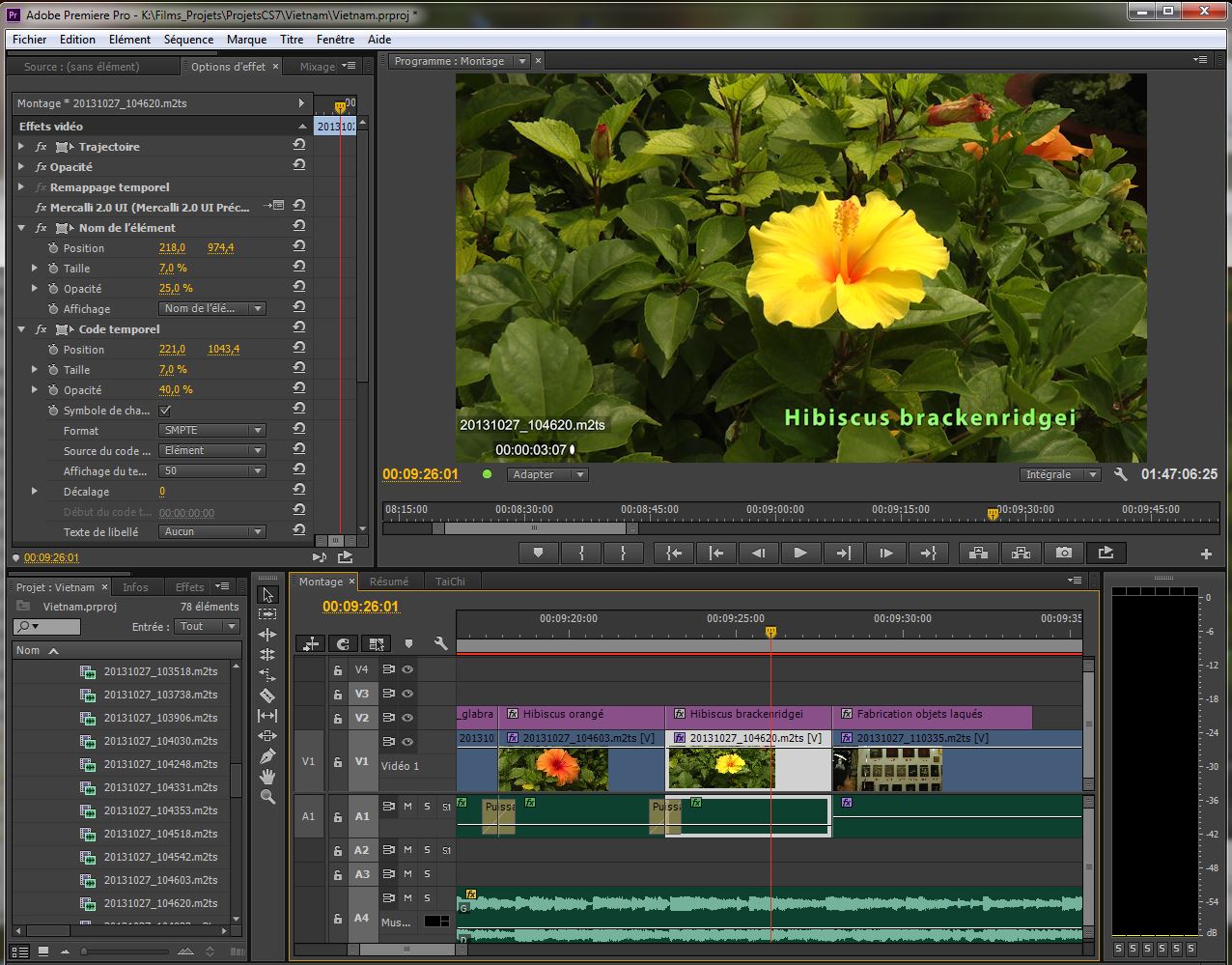Viewport: 1232px width, 965px height.
Task: Select the Zoom tool magnifier
Action: [267, 797]
